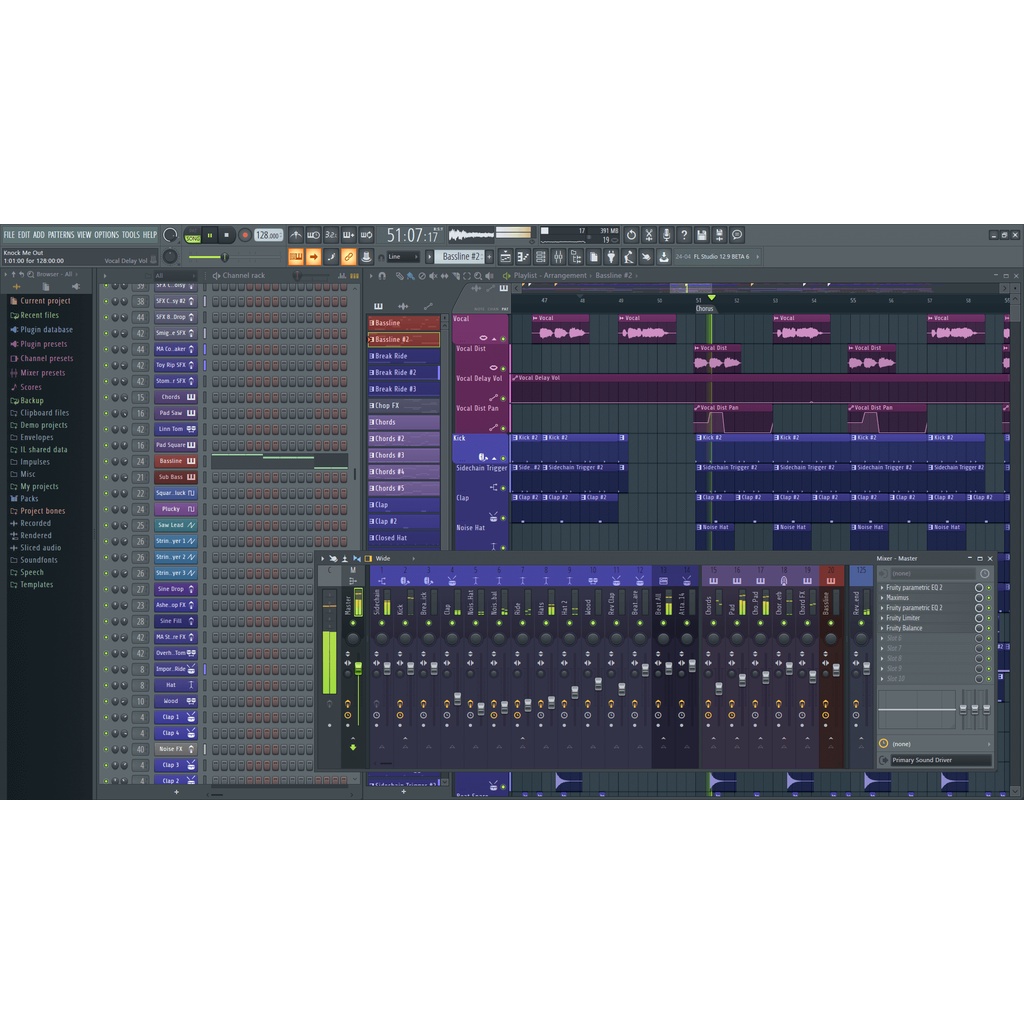This screenshot has height=1024, width=1024.
Task: Click the record button in transport
Action: [245, 235]
